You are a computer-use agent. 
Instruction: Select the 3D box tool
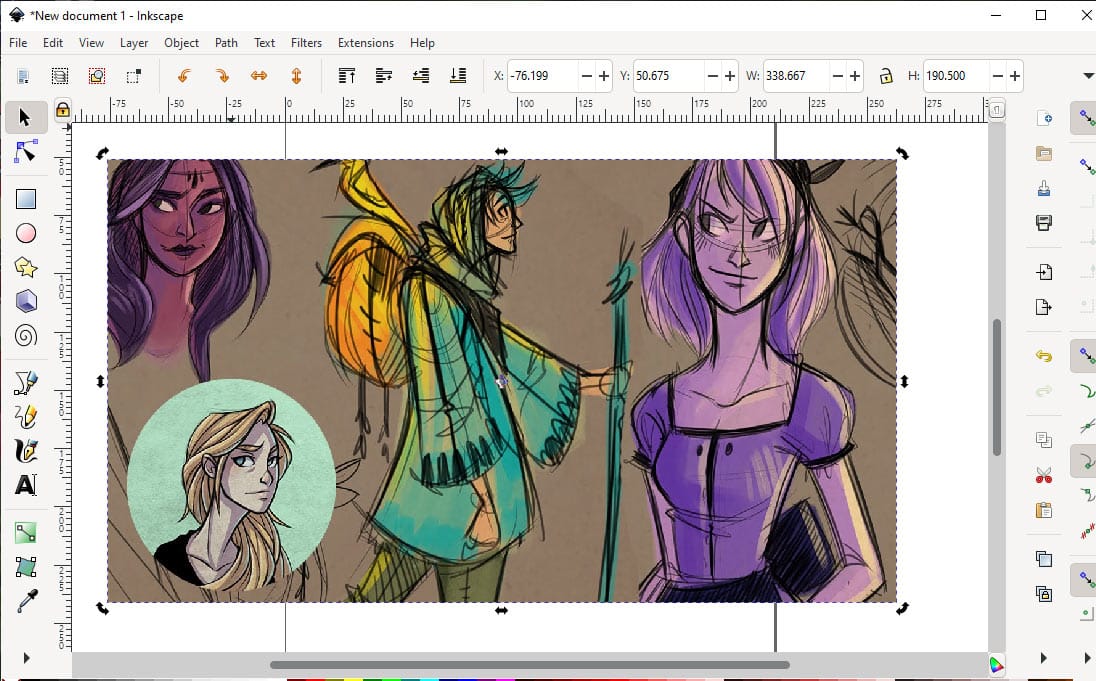26,301
